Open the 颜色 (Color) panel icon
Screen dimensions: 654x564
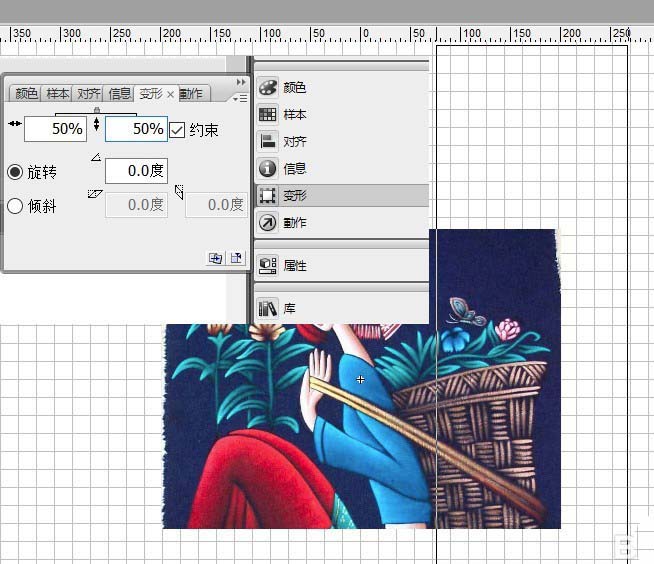(x=267, y=87)
